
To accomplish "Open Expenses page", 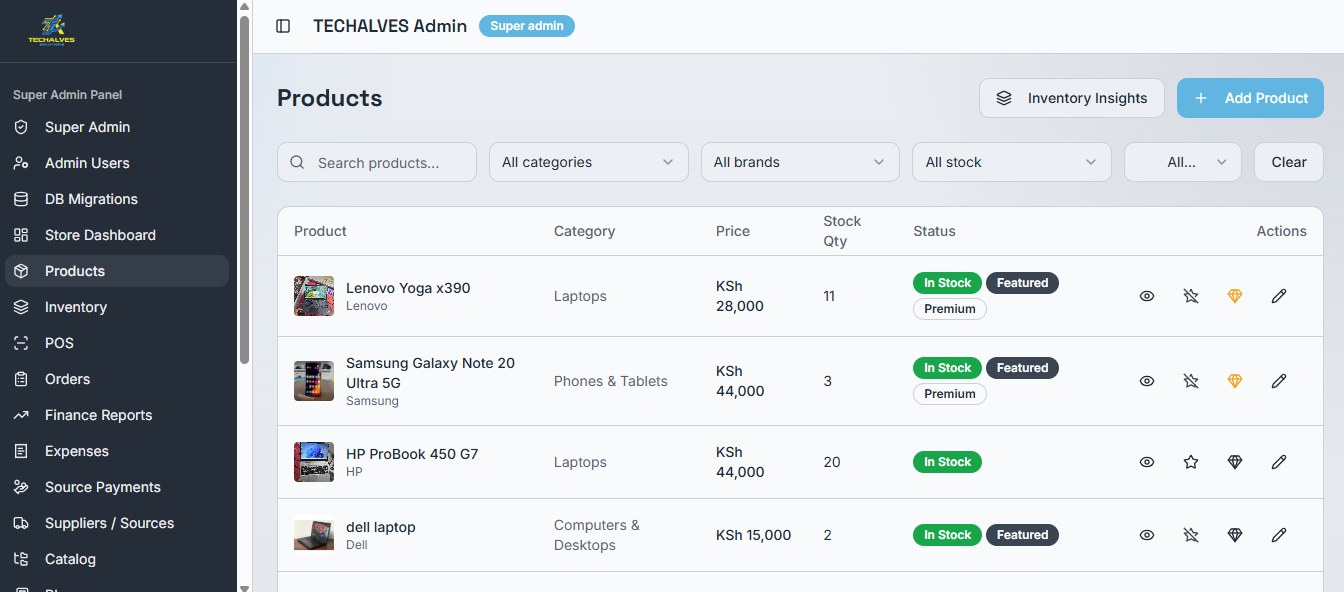I will click(116, 451).
